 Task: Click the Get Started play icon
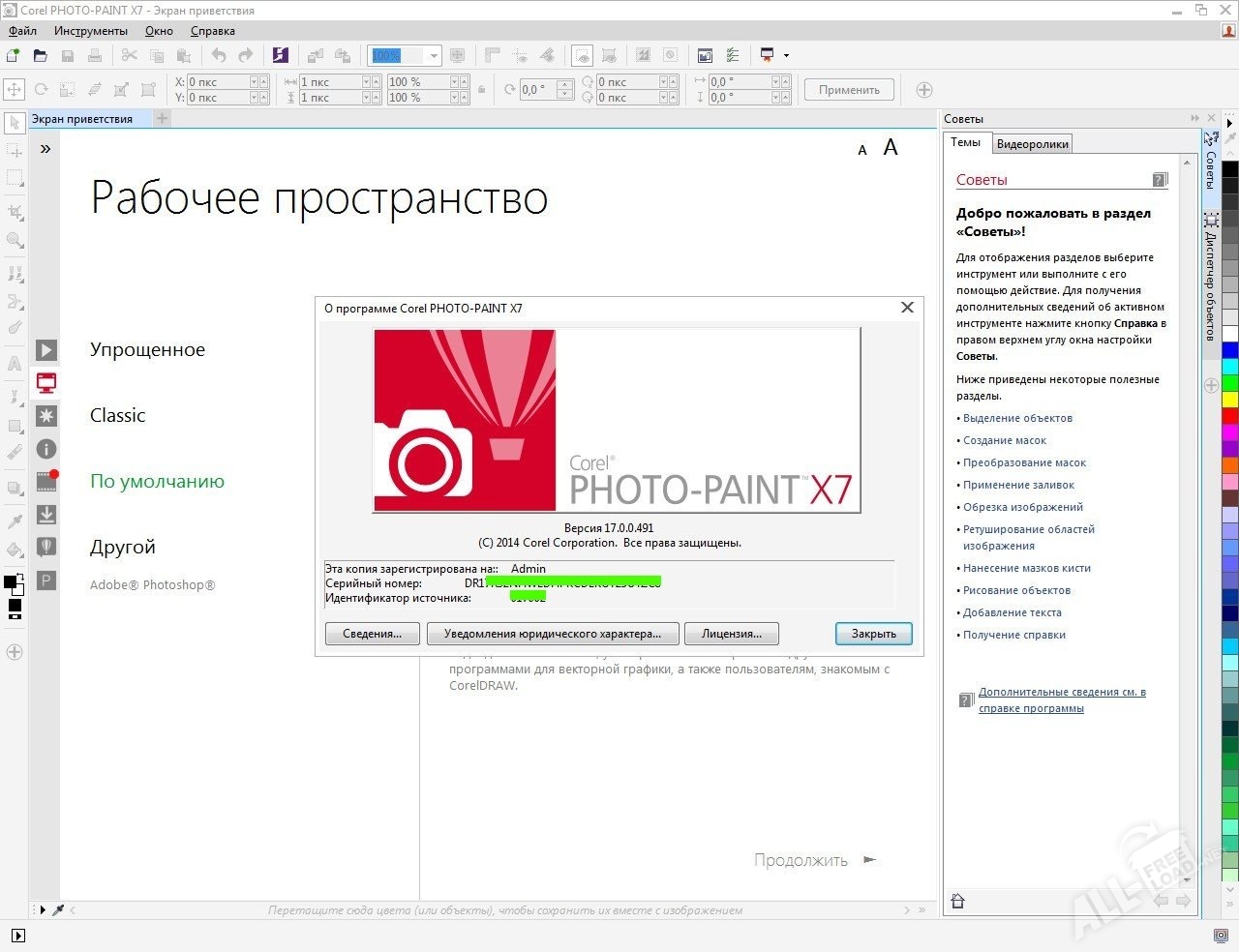45,350
